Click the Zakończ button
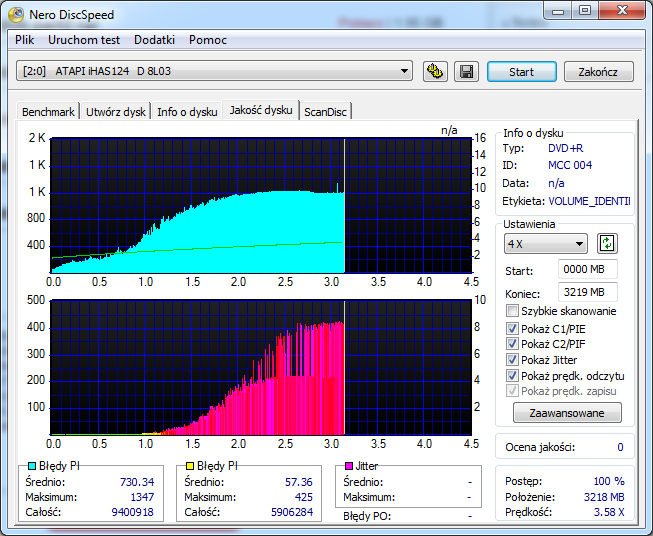Viewport: 653px width, 536px height. click(x=598, y=72)
